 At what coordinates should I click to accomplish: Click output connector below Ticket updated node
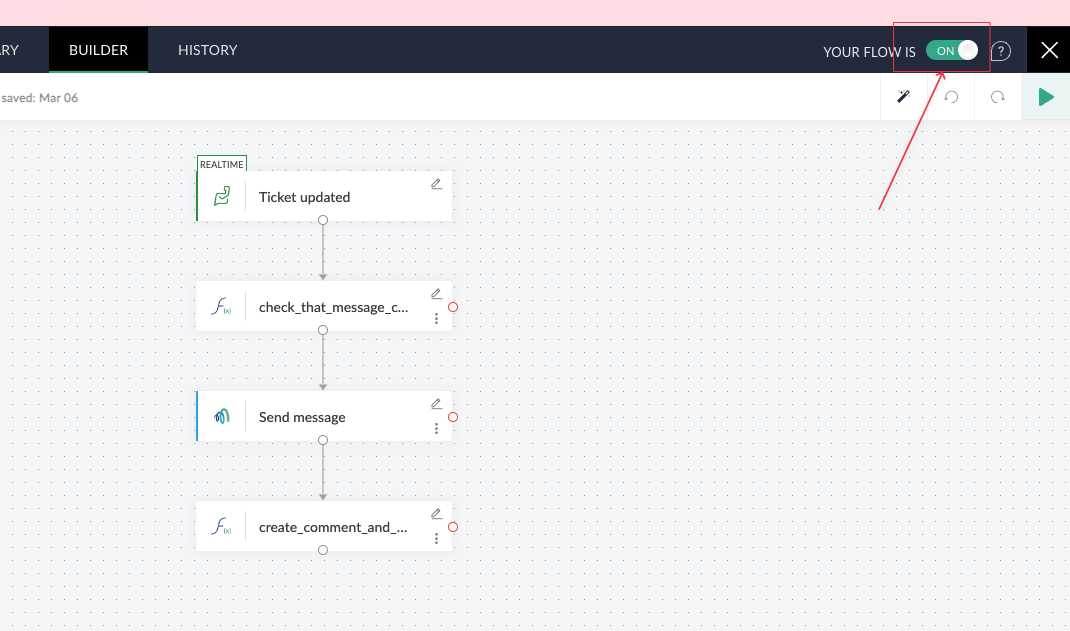coord(323,220)
